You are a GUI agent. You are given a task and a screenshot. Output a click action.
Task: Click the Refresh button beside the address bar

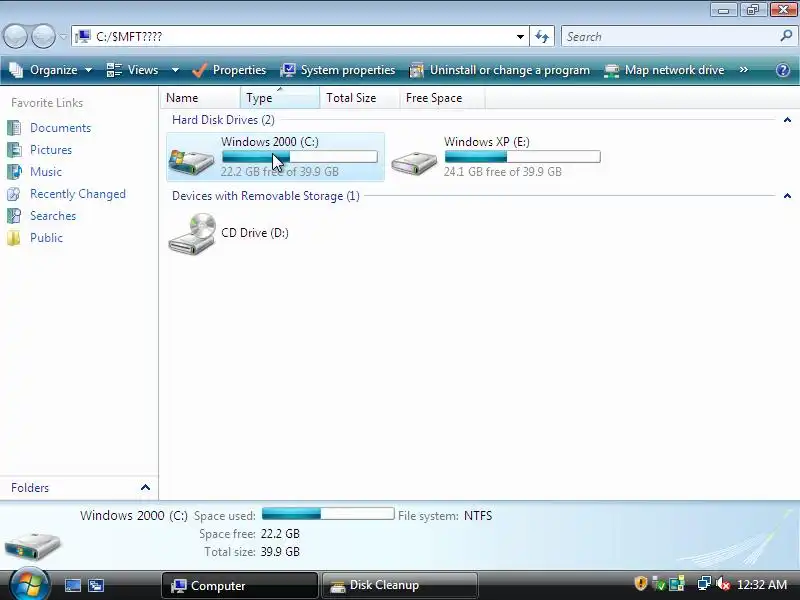pos(542,37)
